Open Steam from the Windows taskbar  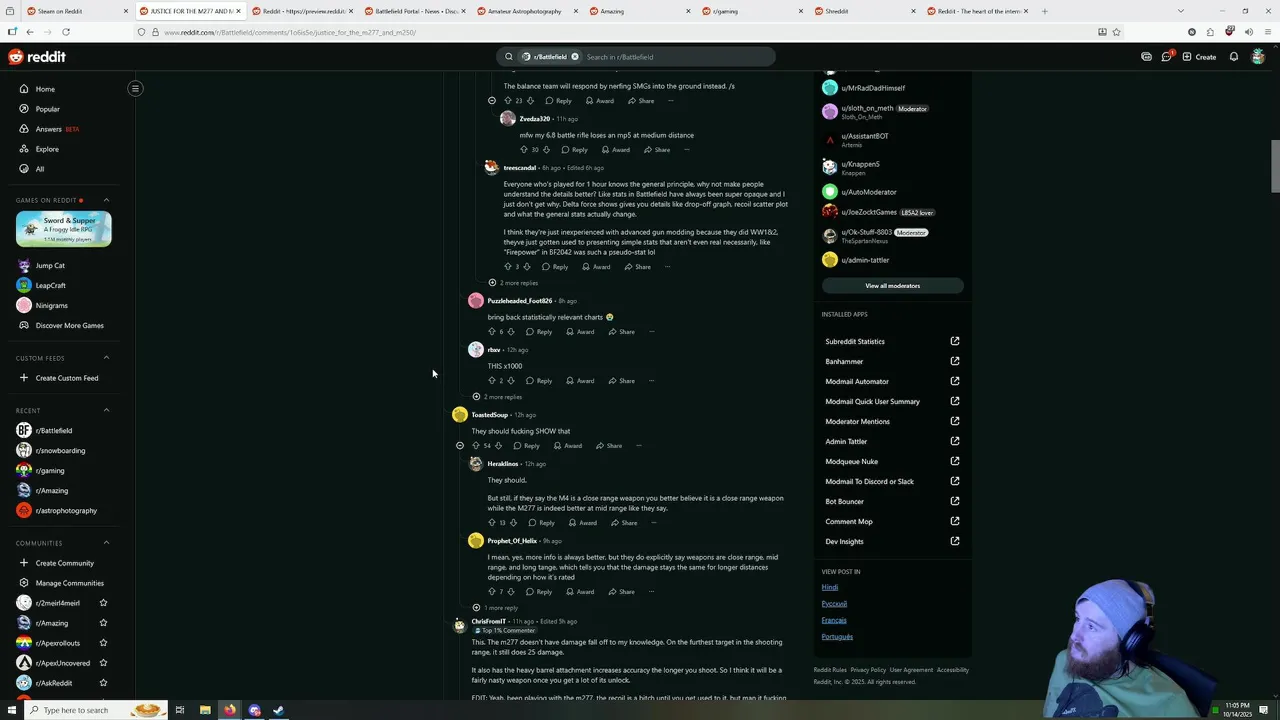coord(279,710)
